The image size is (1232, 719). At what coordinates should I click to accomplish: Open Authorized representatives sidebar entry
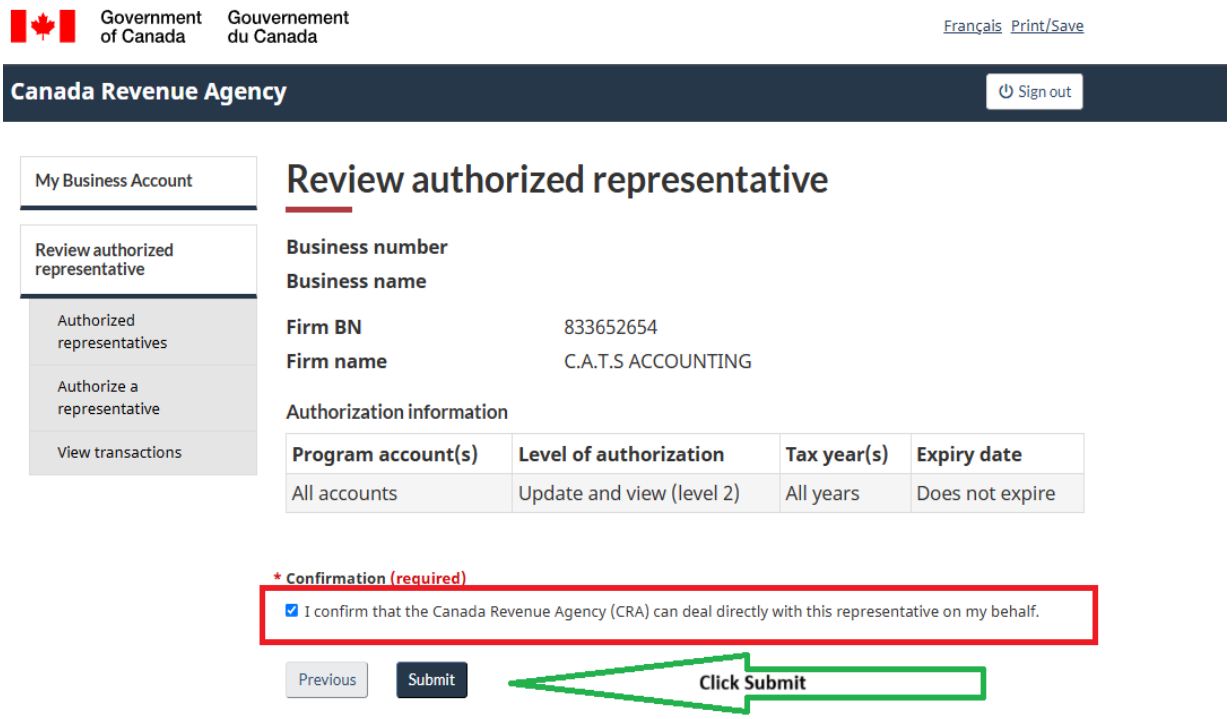[x=143, y=332]
